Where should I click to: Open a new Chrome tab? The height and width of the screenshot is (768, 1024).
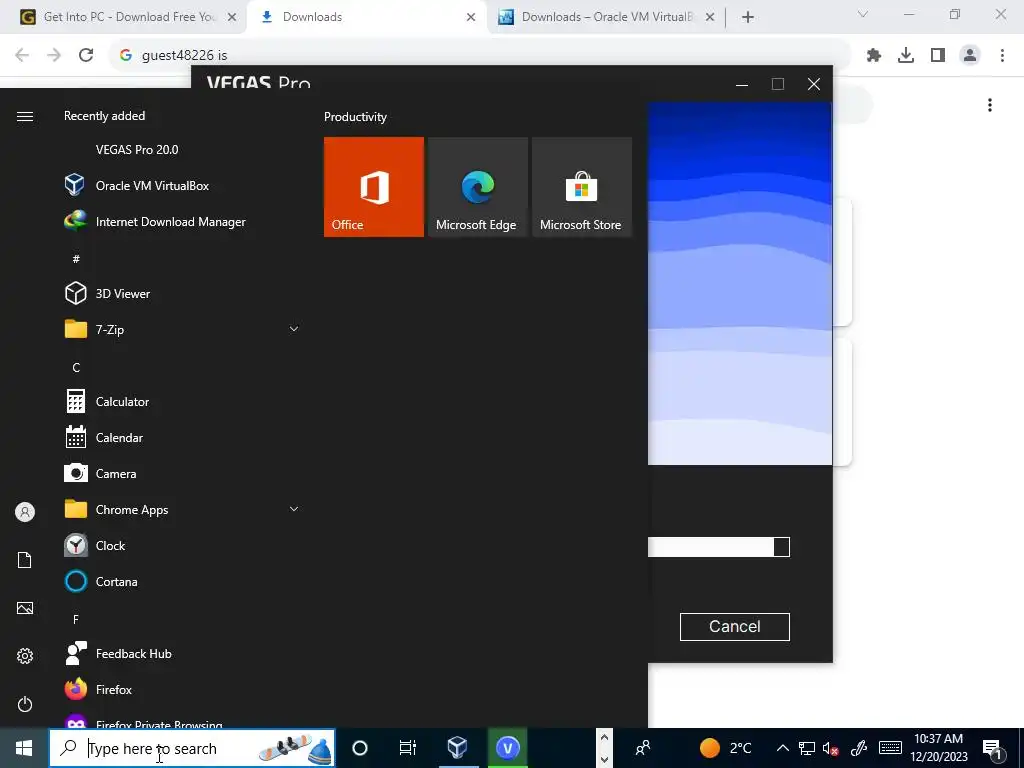tap(748, 17)
